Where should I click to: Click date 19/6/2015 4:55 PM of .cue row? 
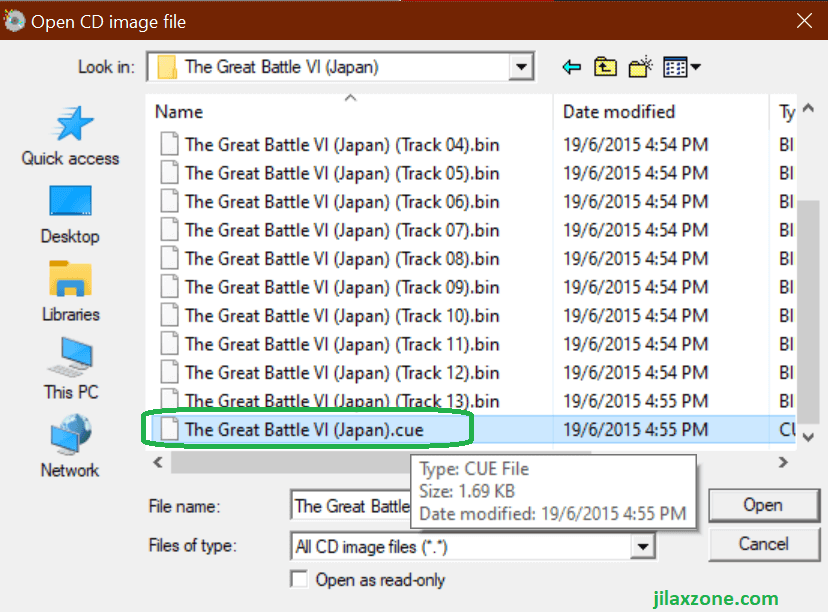pos(635,429)
